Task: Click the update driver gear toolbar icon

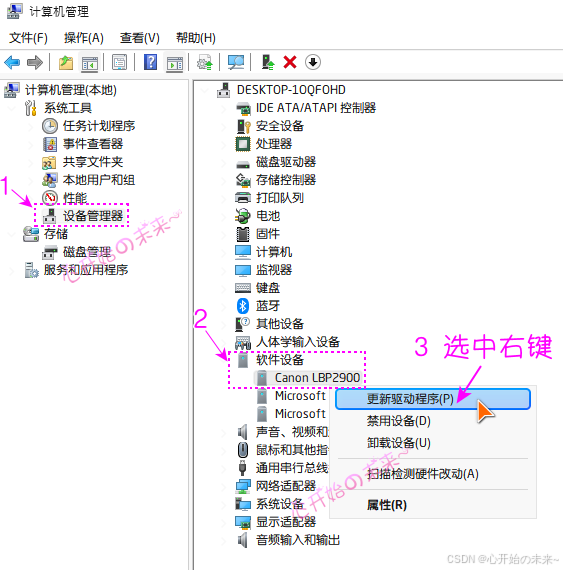Action: point(205,63)
